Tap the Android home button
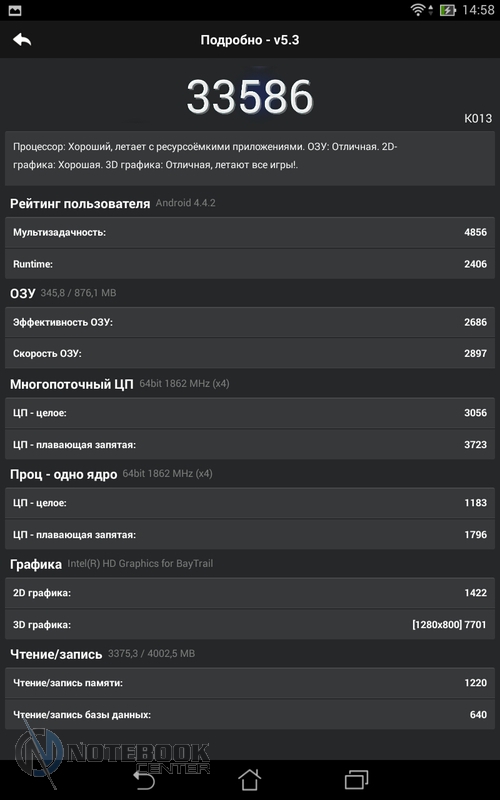 (249, 779)
